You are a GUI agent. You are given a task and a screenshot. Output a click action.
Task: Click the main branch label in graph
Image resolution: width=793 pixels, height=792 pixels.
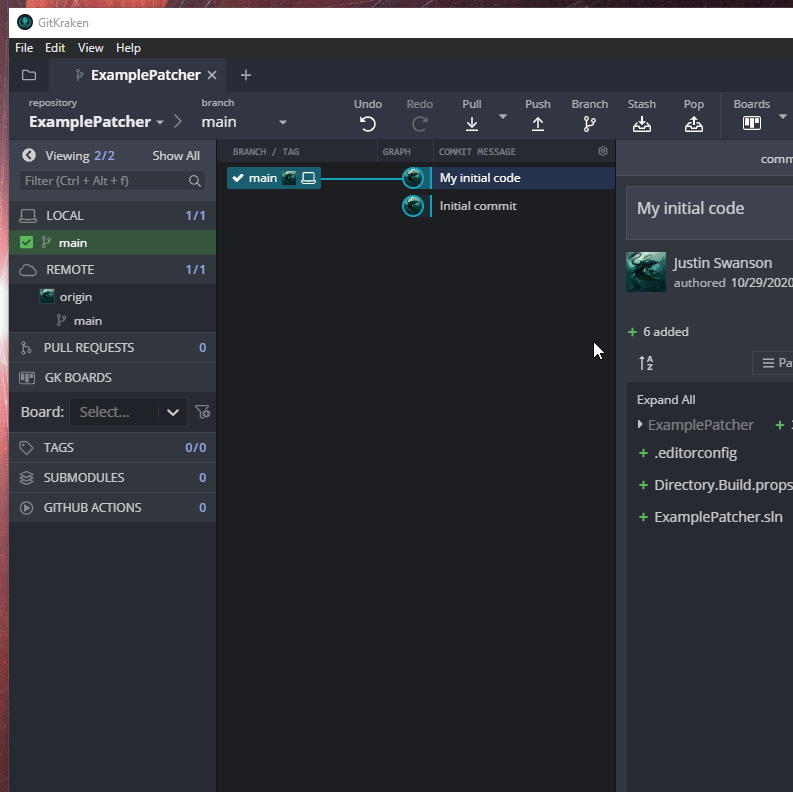click(x=274, y=178)
